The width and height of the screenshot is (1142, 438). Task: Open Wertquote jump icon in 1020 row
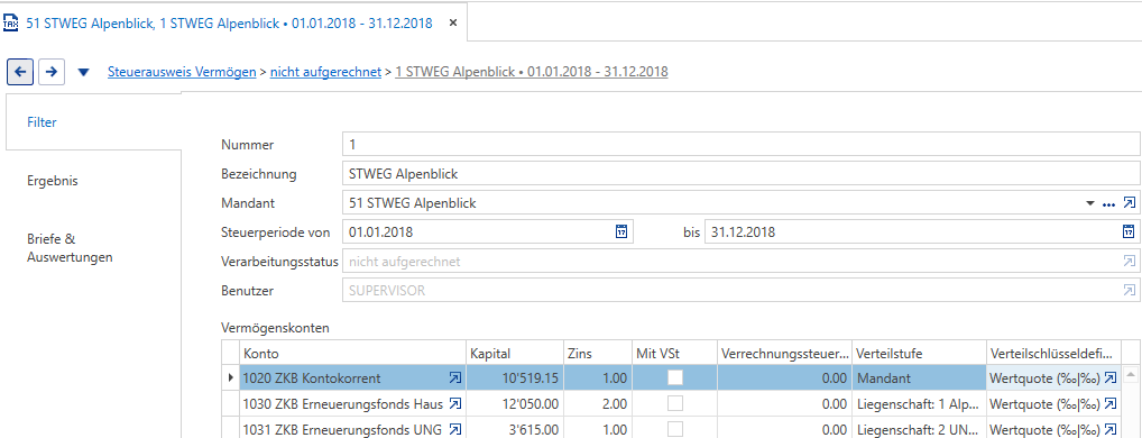pyautogui.click(x=1110, y=378)
